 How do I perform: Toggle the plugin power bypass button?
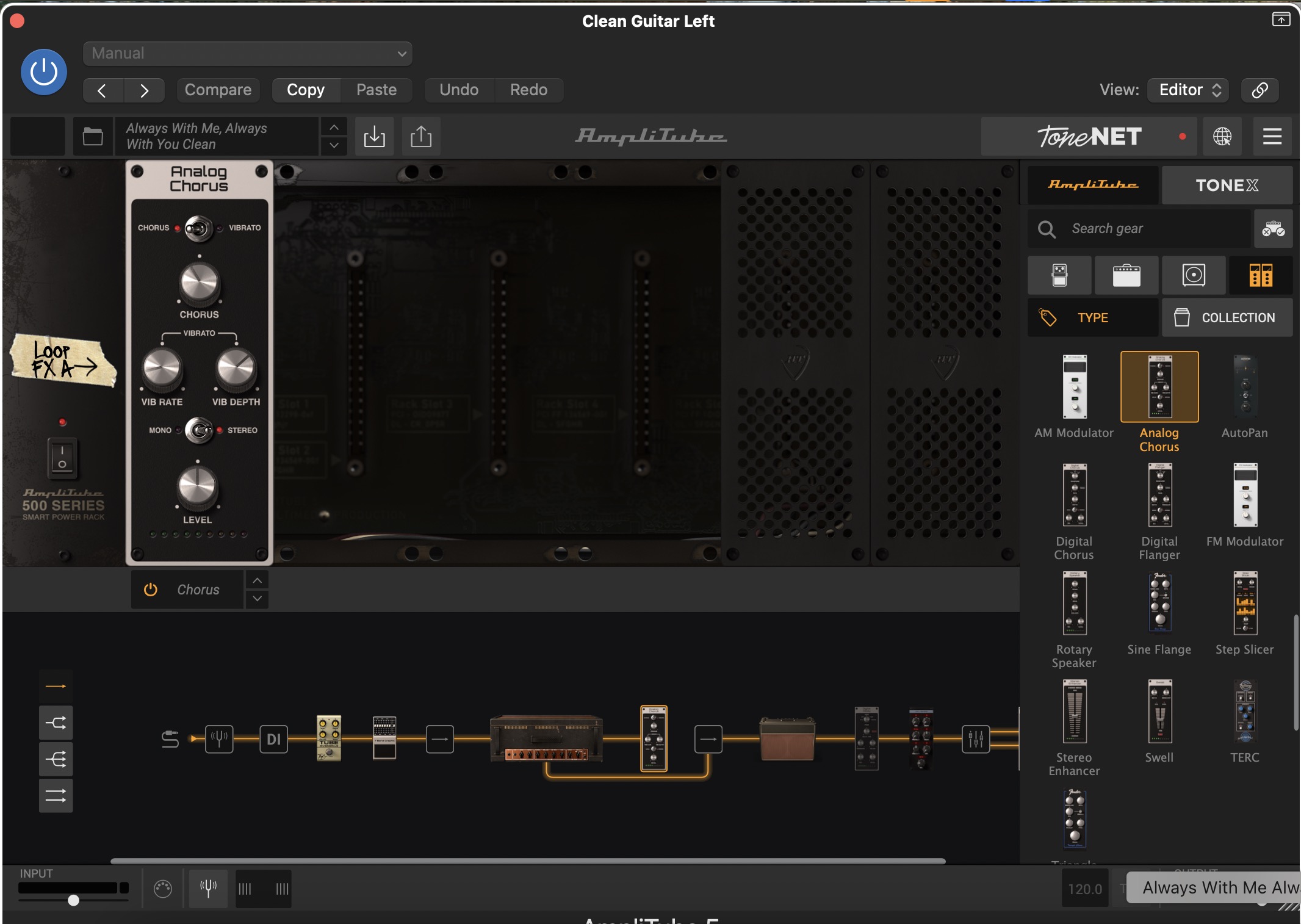44,72
